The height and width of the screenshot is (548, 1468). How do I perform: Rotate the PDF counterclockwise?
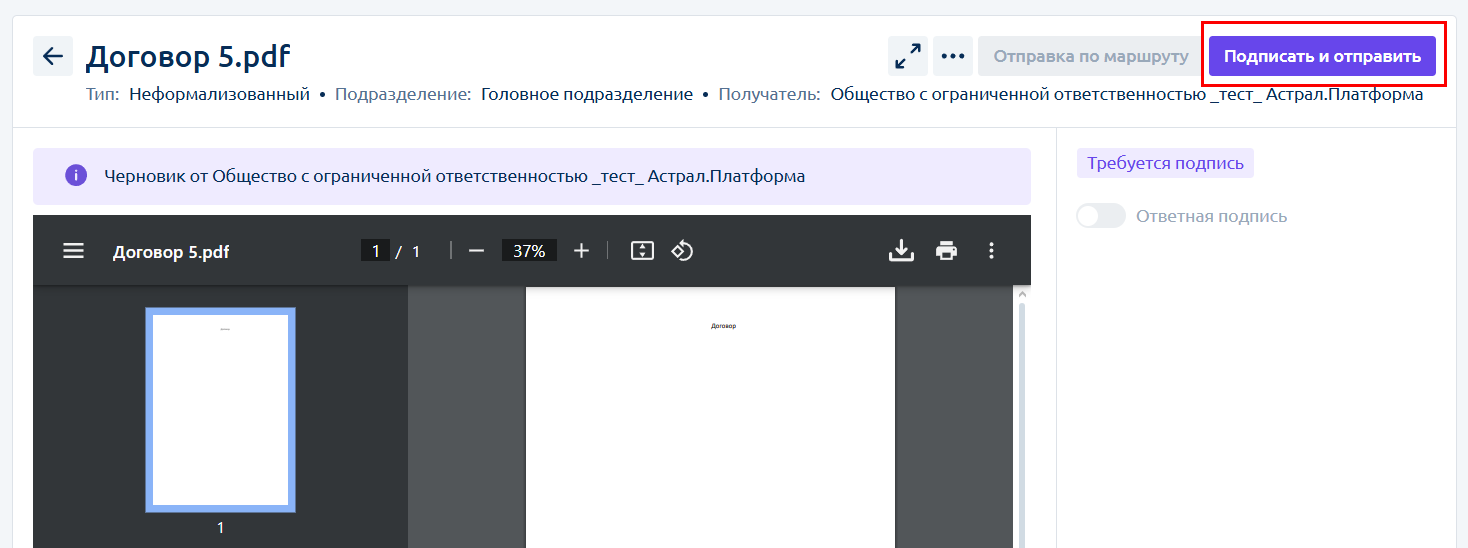click(x=682, y=251)
